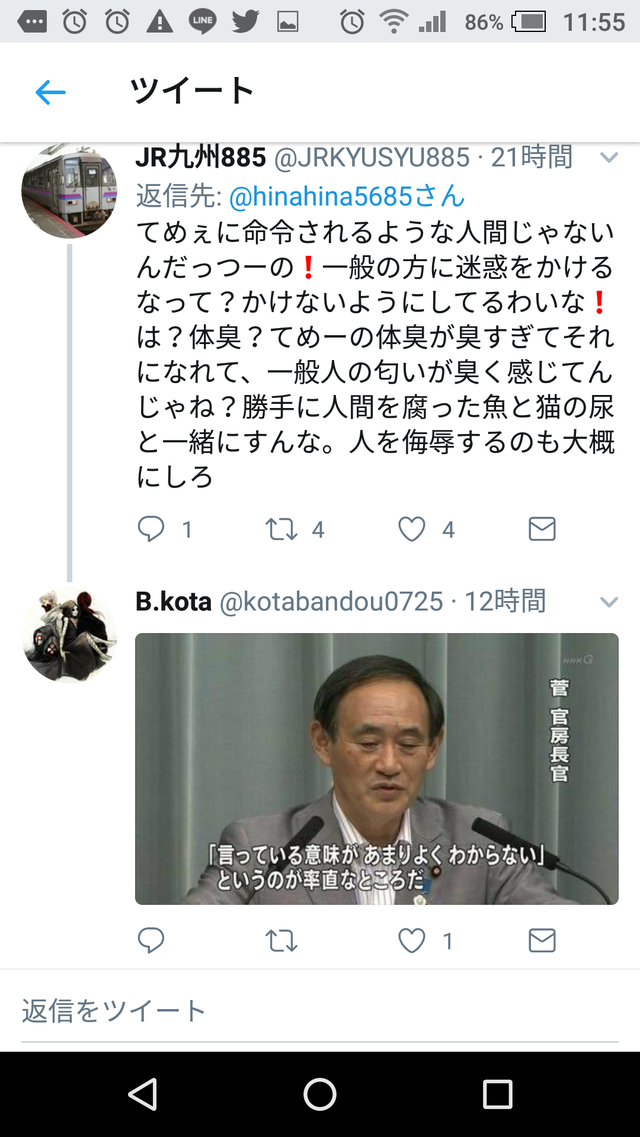Tap the back arrow in the header
This screenshot has height=1137, width=640.
pyautogui.click(x=51, y=92)
